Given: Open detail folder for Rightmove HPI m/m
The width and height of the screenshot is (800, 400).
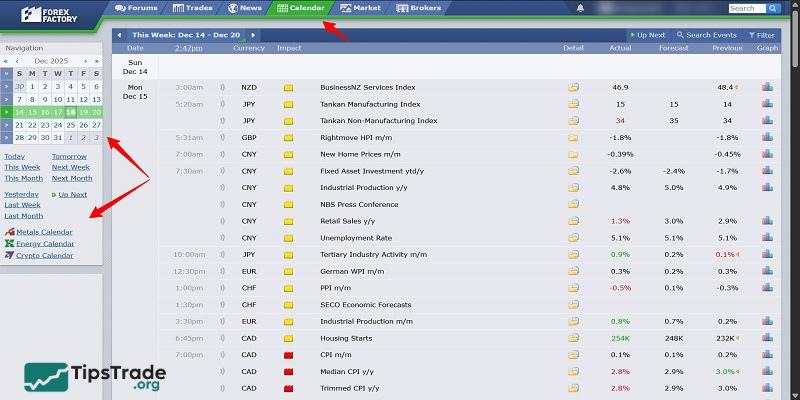Looking at the screenshot, I should tap(574, 137).
